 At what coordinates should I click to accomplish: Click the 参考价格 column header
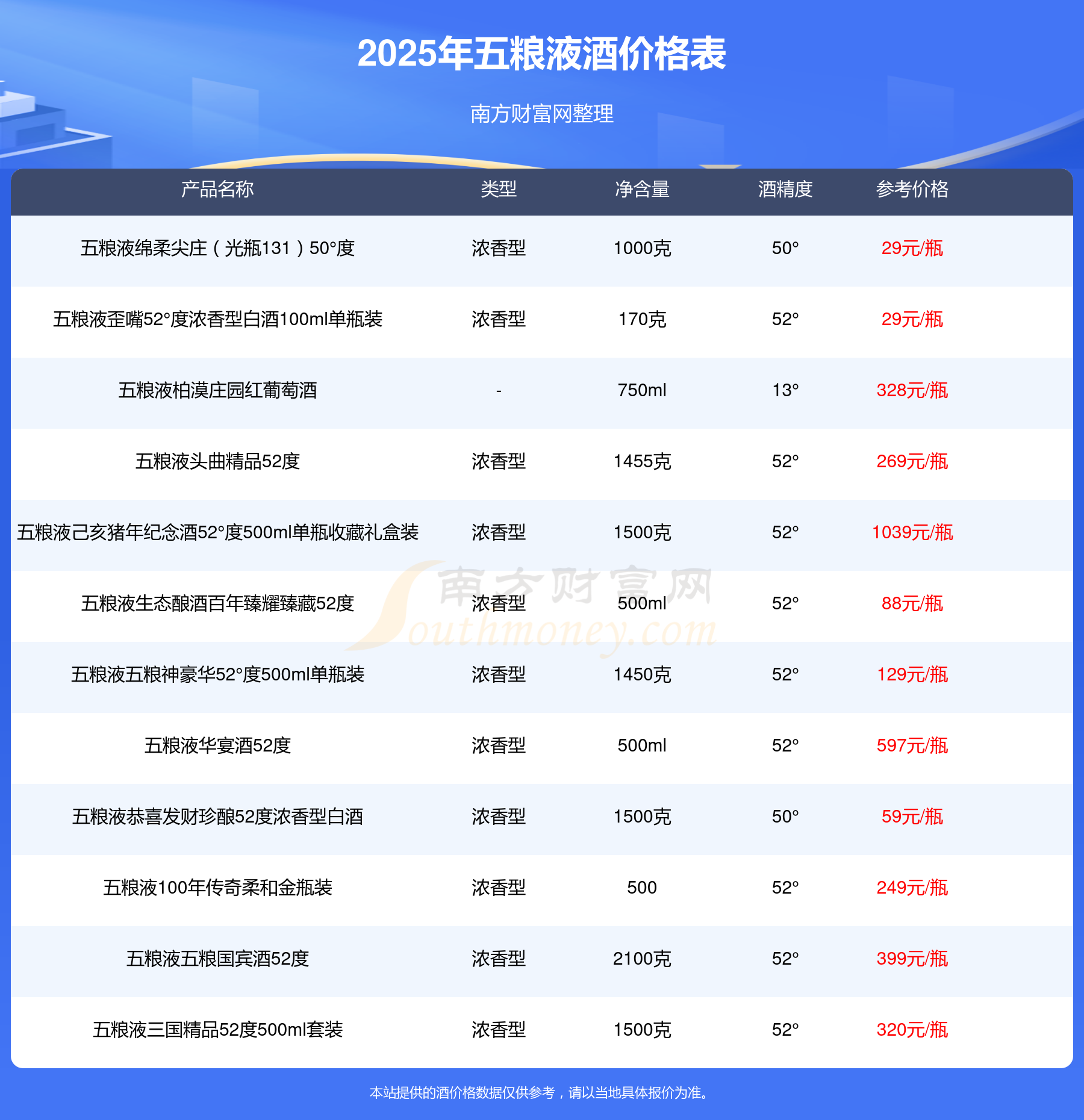click(912, 189)
